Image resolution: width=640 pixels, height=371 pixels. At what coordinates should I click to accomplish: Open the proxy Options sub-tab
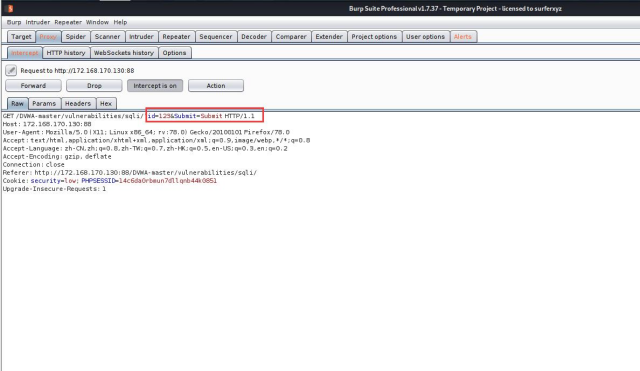174,53
